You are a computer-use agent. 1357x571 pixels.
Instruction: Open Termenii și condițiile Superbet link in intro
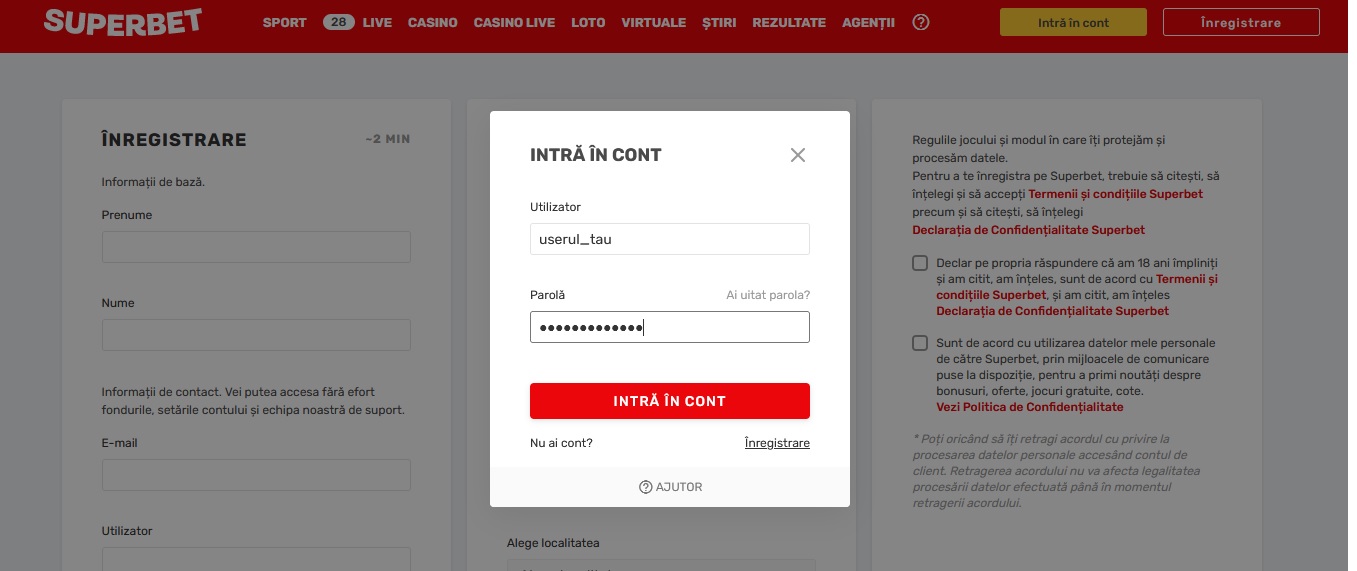coord(1116,194)
